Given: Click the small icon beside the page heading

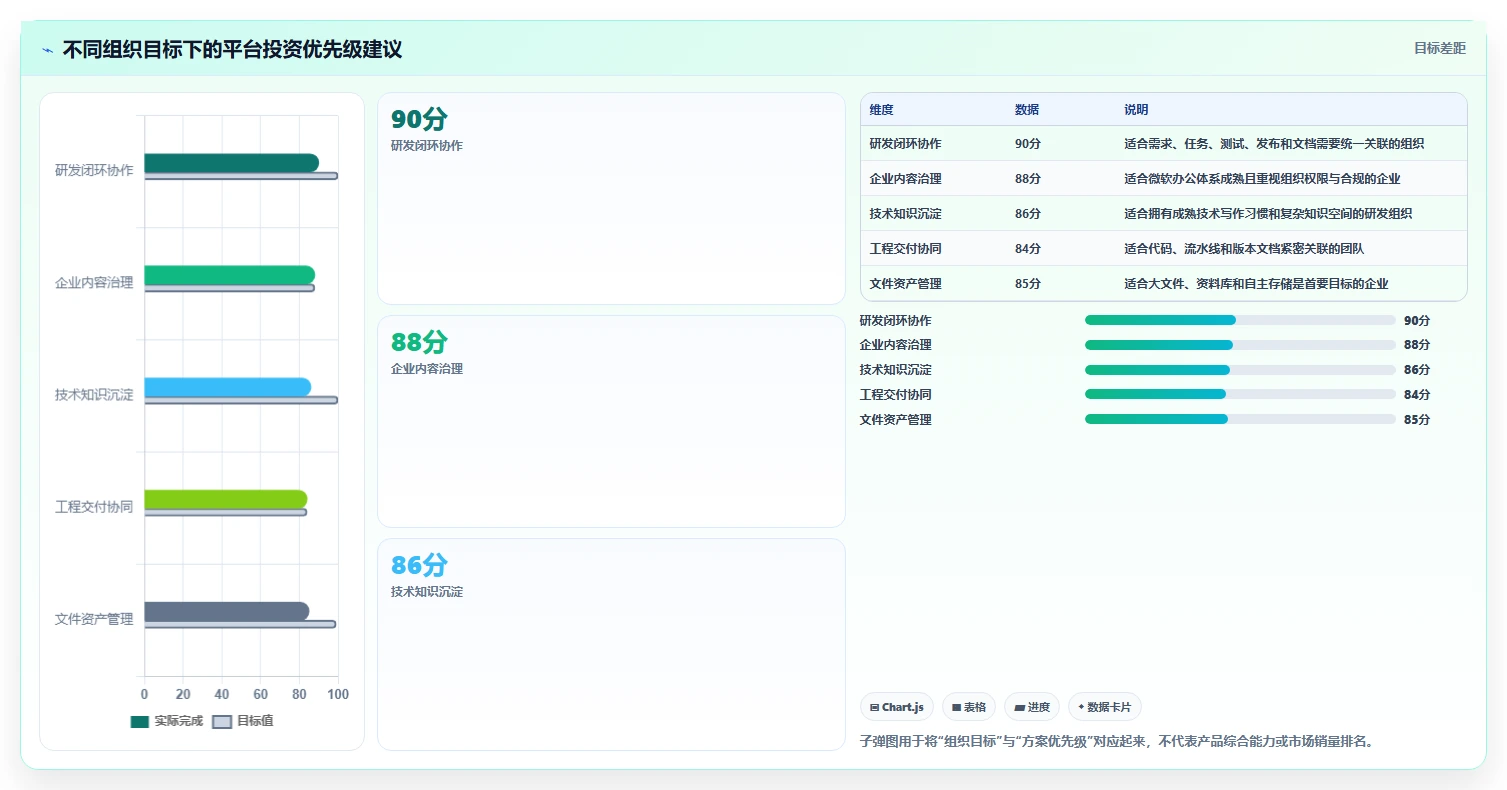Looking at the screenshot, I should 48,50.
